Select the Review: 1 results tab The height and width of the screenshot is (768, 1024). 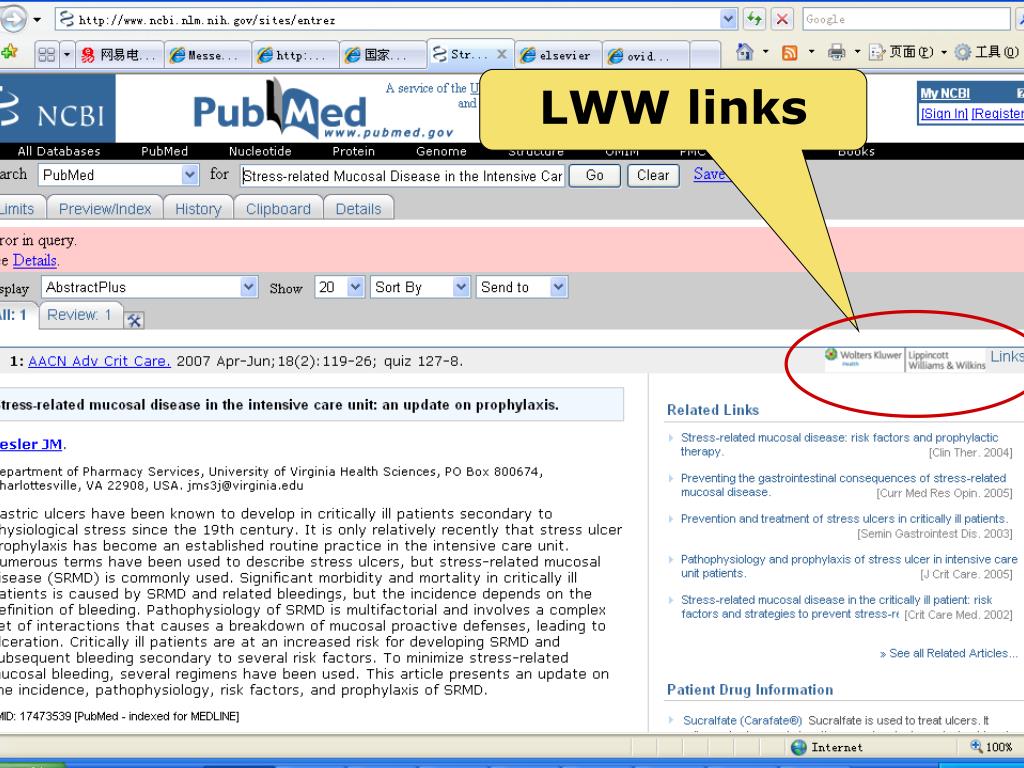[80, 315]
